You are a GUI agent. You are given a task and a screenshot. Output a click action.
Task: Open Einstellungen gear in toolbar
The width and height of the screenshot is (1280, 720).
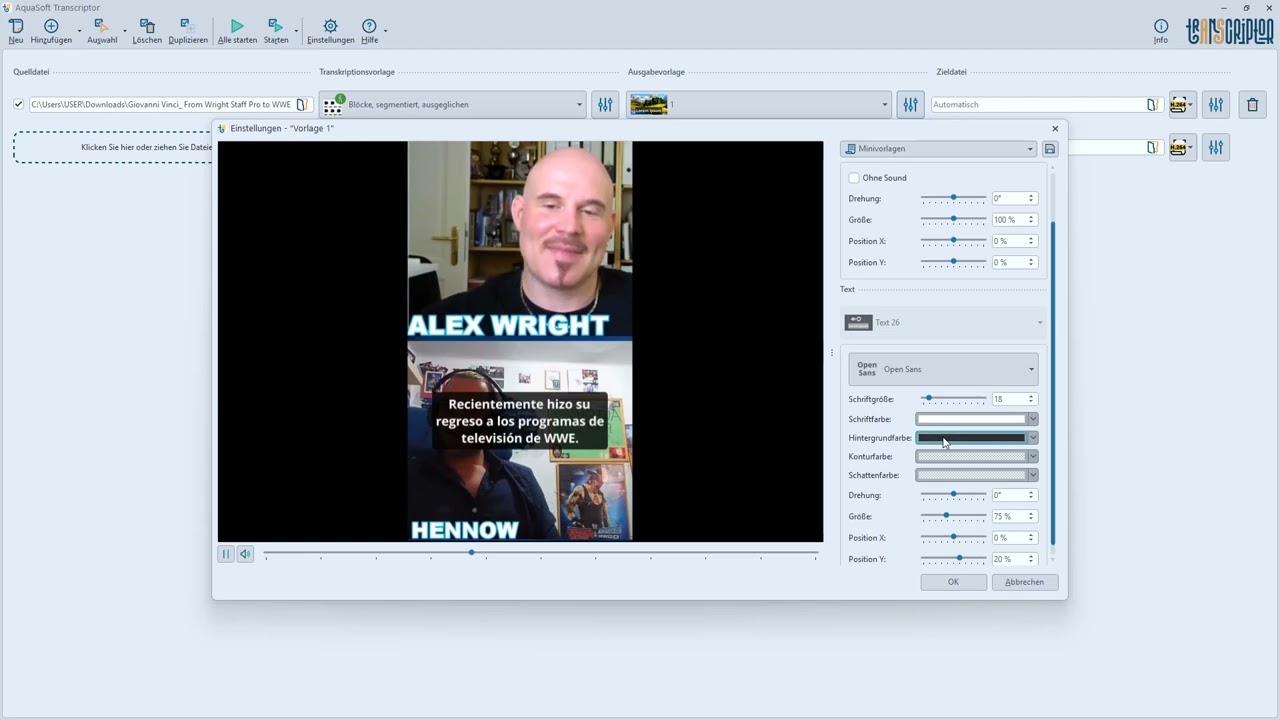pyautogui.click(x=330, y=26)
